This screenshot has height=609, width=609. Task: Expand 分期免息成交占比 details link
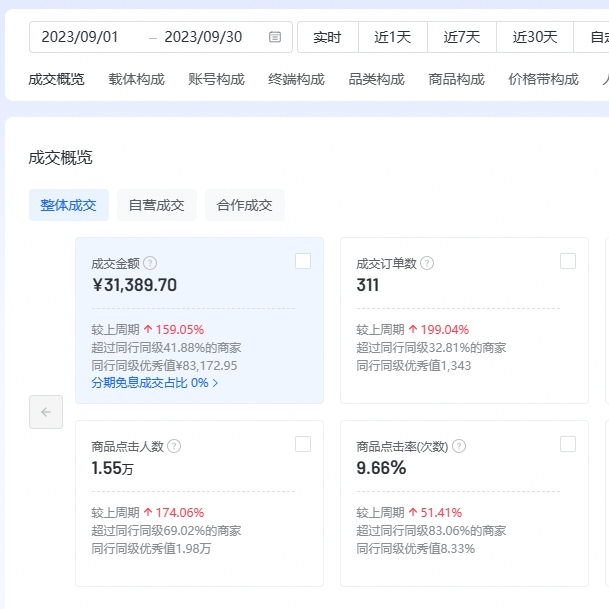point(155,382)
